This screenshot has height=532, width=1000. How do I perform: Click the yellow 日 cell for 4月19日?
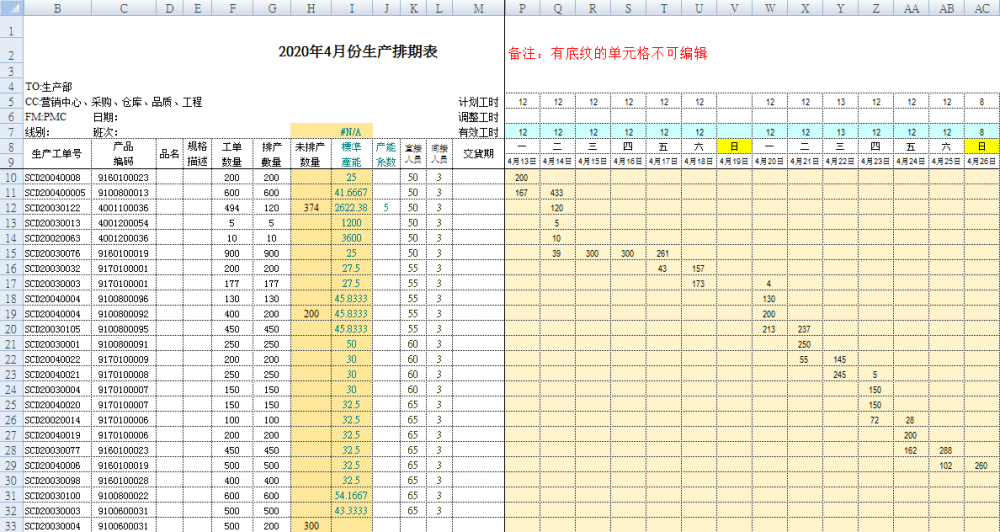pyautogui.click(x=735, y=147)
